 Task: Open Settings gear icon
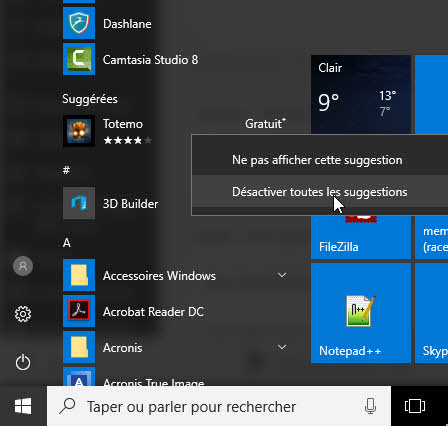[23, 314]
